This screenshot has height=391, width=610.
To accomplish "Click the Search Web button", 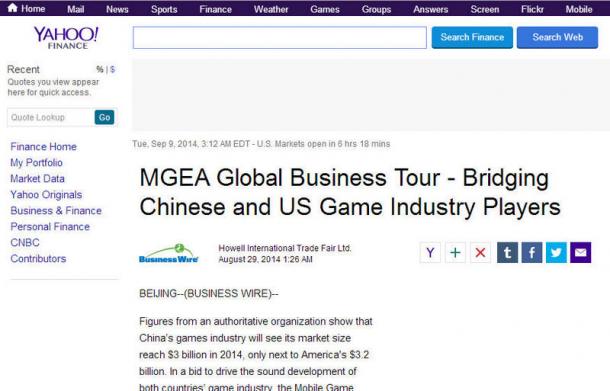I will pos(557,37).
